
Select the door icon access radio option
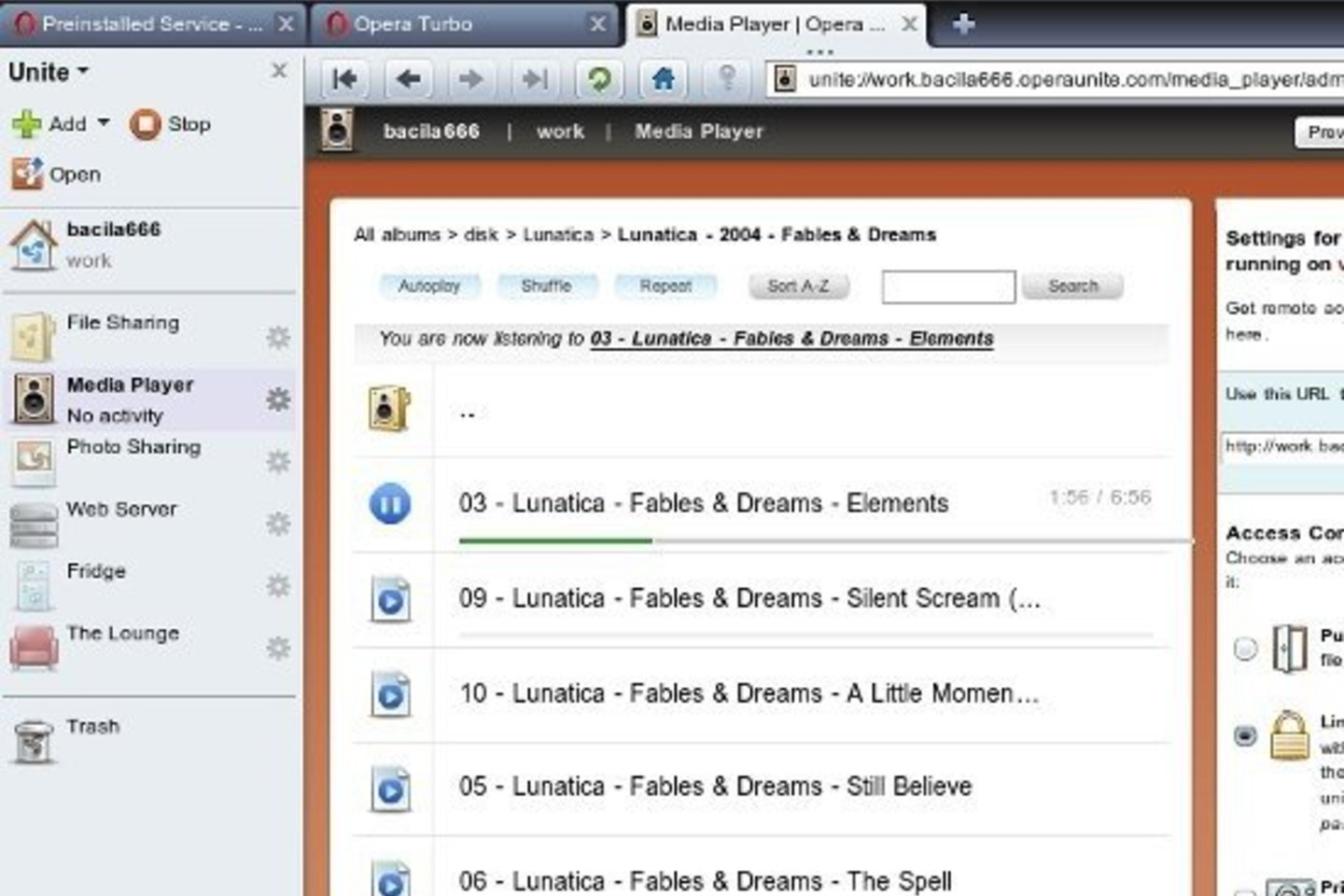[1245, 648]
